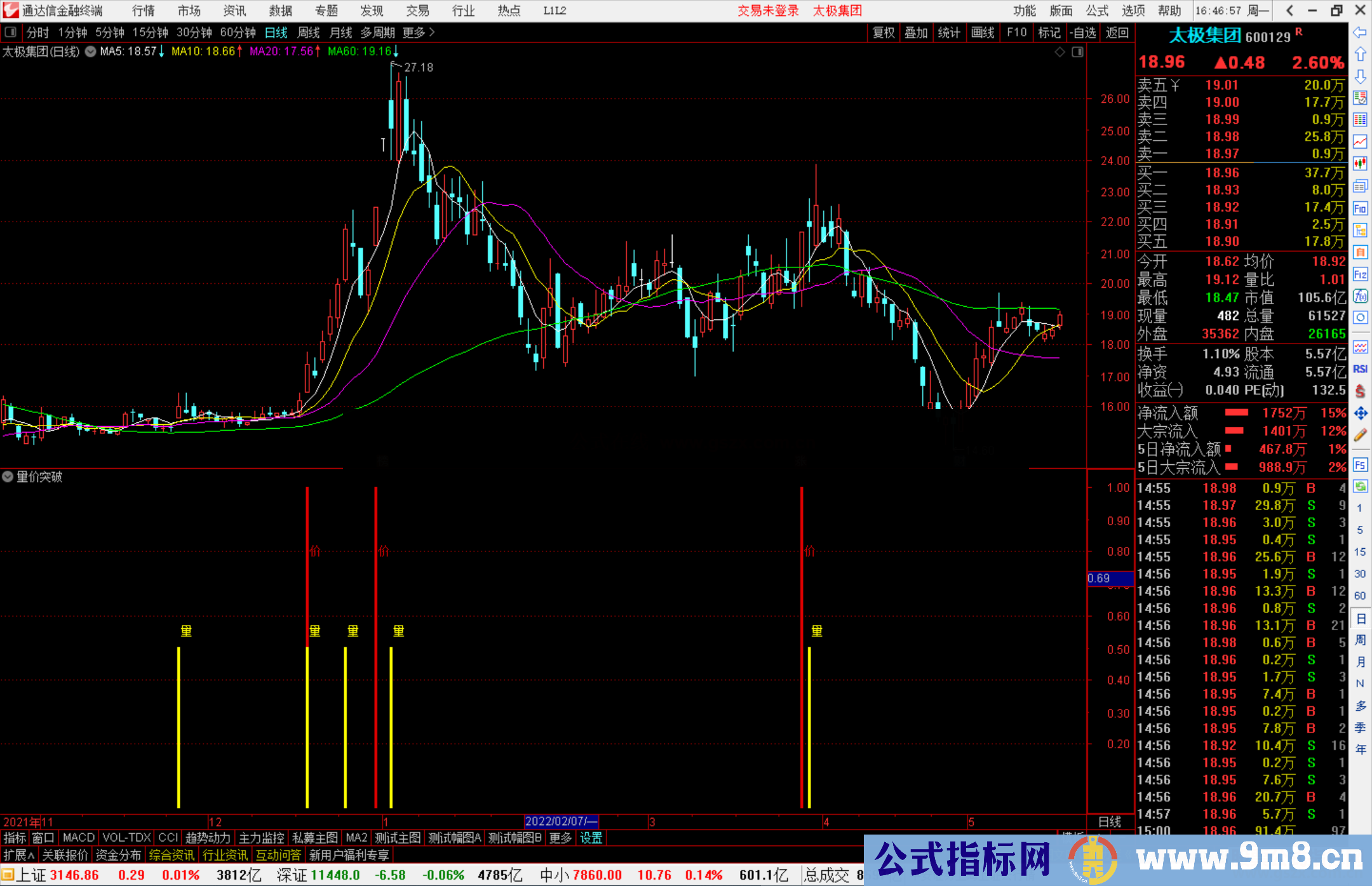
Task: Select the RSI indicator icon
Action: (1359, 369)
